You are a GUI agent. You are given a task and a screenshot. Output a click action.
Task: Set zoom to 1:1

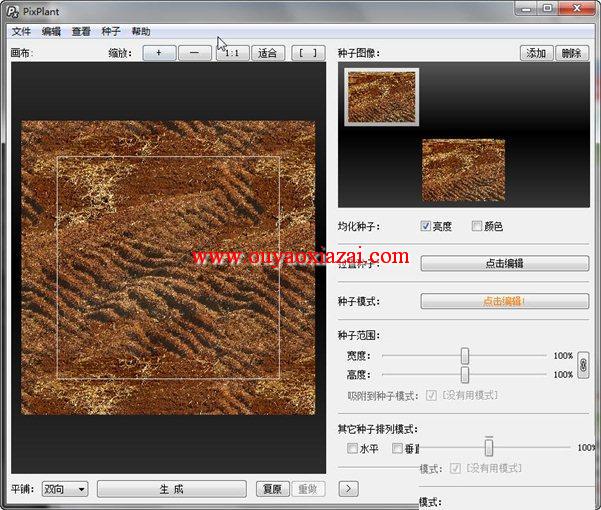pos(232,53)
